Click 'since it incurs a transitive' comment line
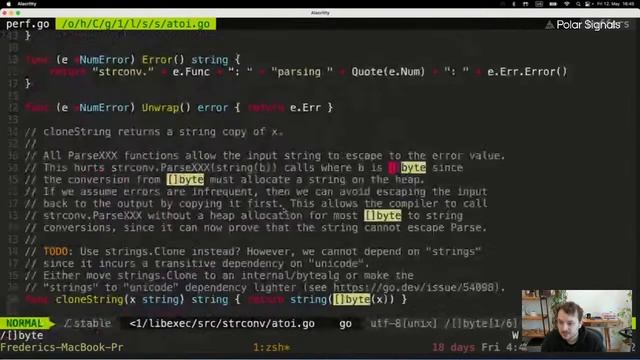 coord(197,263)
